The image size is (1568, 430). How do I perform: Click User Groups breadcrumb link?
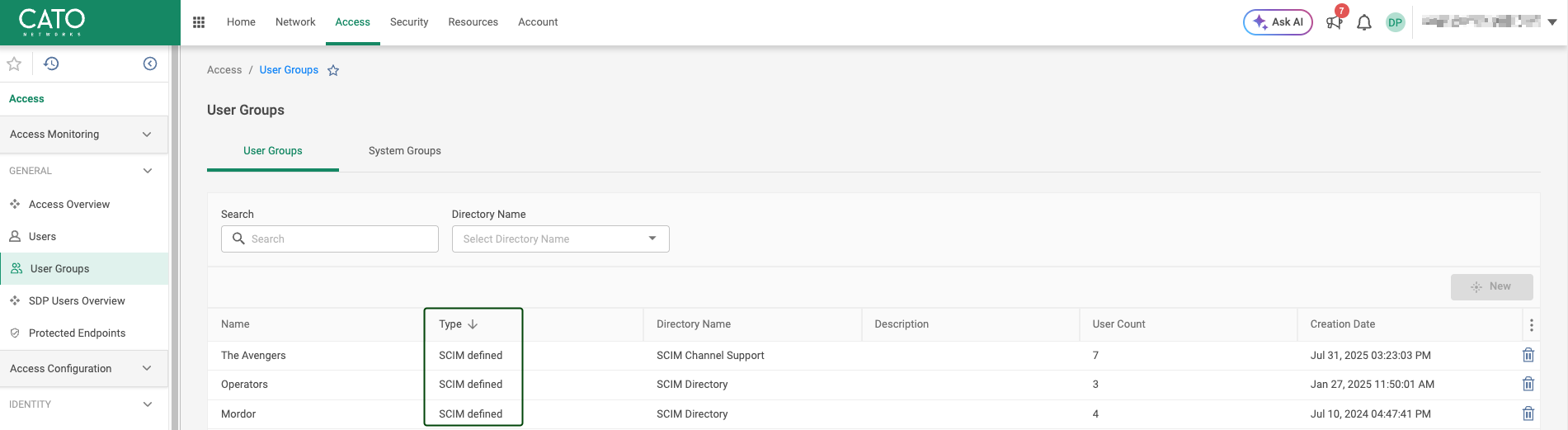pos(289,70)
